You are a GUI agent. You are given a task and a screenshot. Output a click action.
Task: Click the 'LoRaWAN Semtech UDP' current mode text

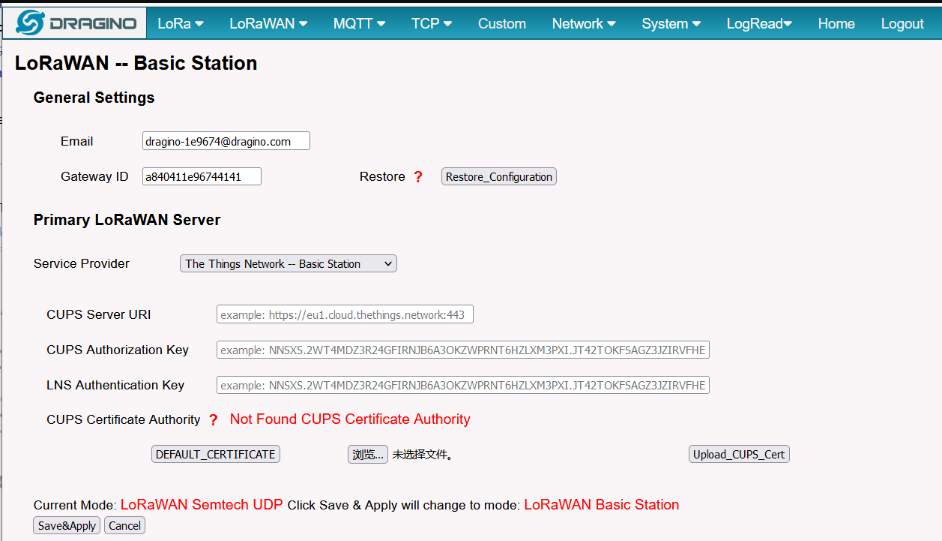click(x=201, y=504)
